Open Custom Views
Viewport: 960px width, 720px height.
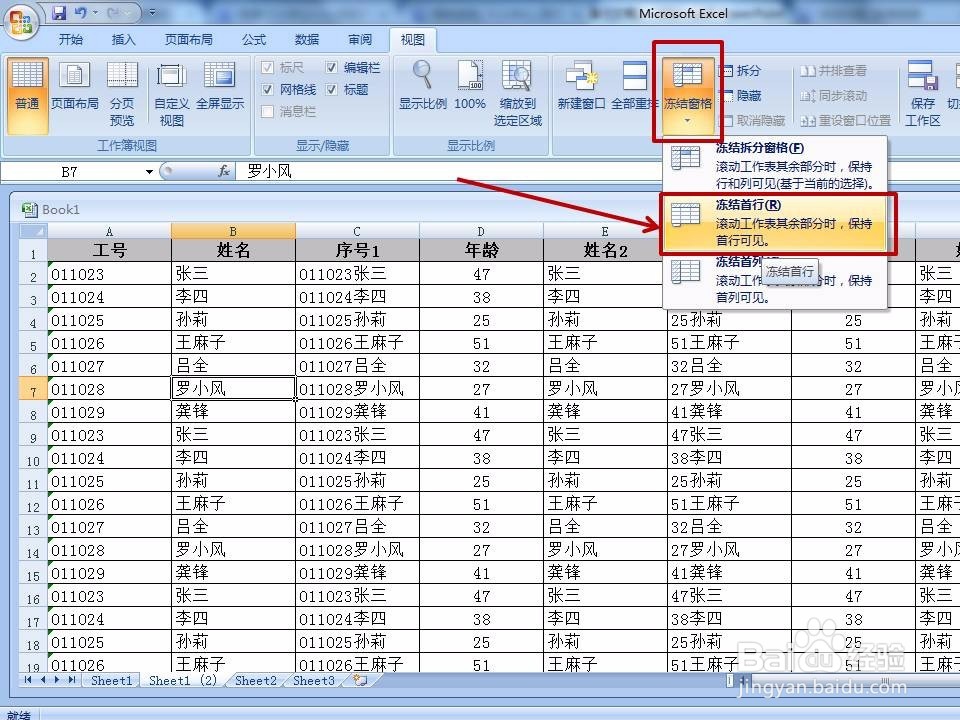click(x=170, y=90)
